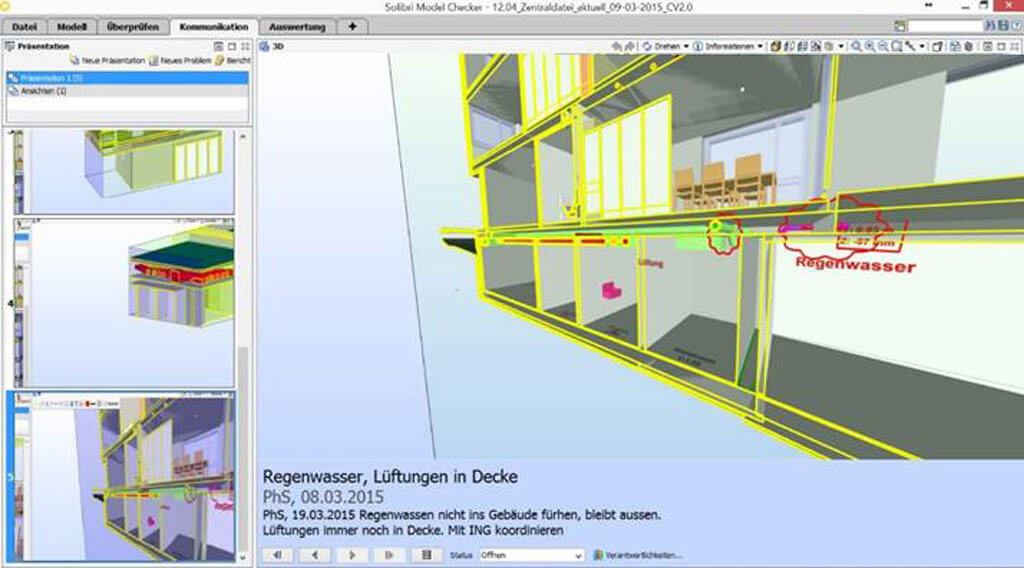Click the undo view arrow in 3D toolbar
1024x568 pixels.
(x=616, y=46)
